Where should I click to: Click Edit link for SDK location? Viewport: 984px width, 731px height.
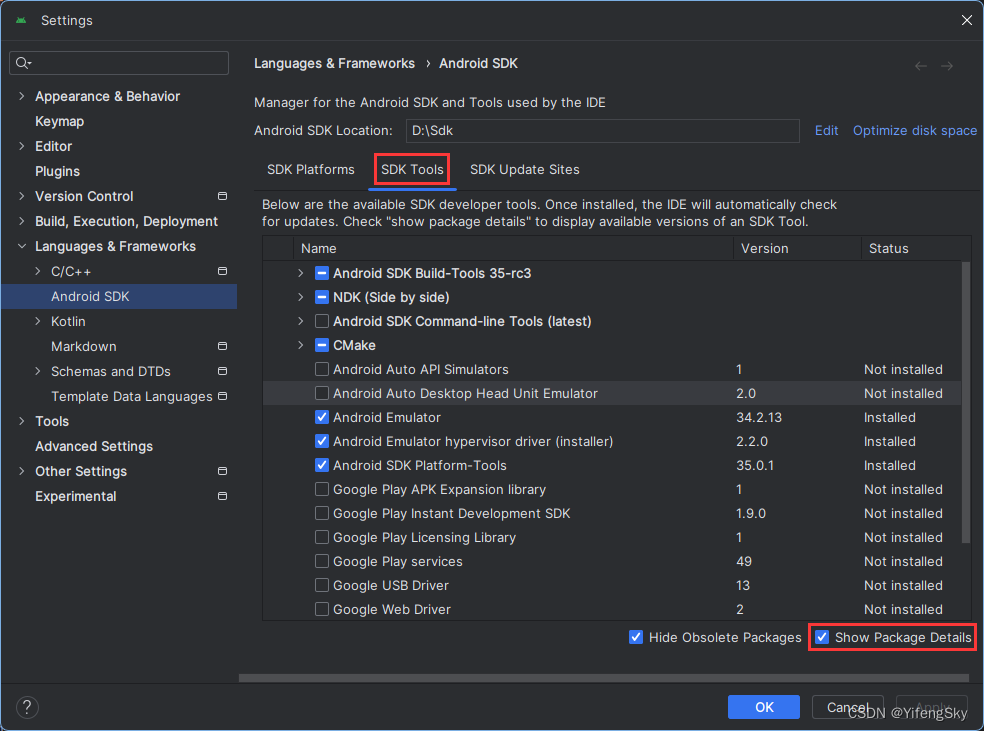[x=826, y=131]
